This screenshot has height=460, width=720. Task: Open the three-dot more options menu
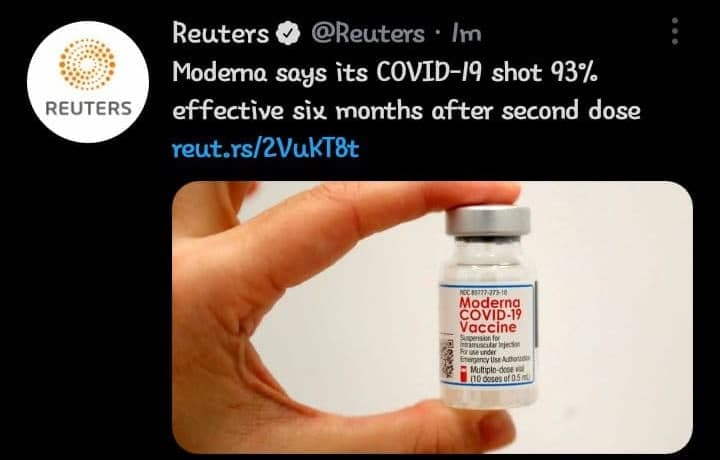pyautogui.click(x=675, y=31)
